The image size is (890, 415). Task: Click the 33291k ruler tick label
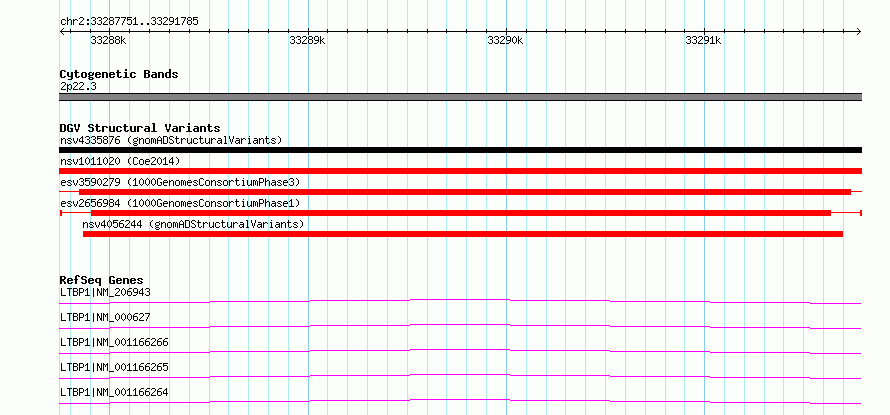click(703, 40)
